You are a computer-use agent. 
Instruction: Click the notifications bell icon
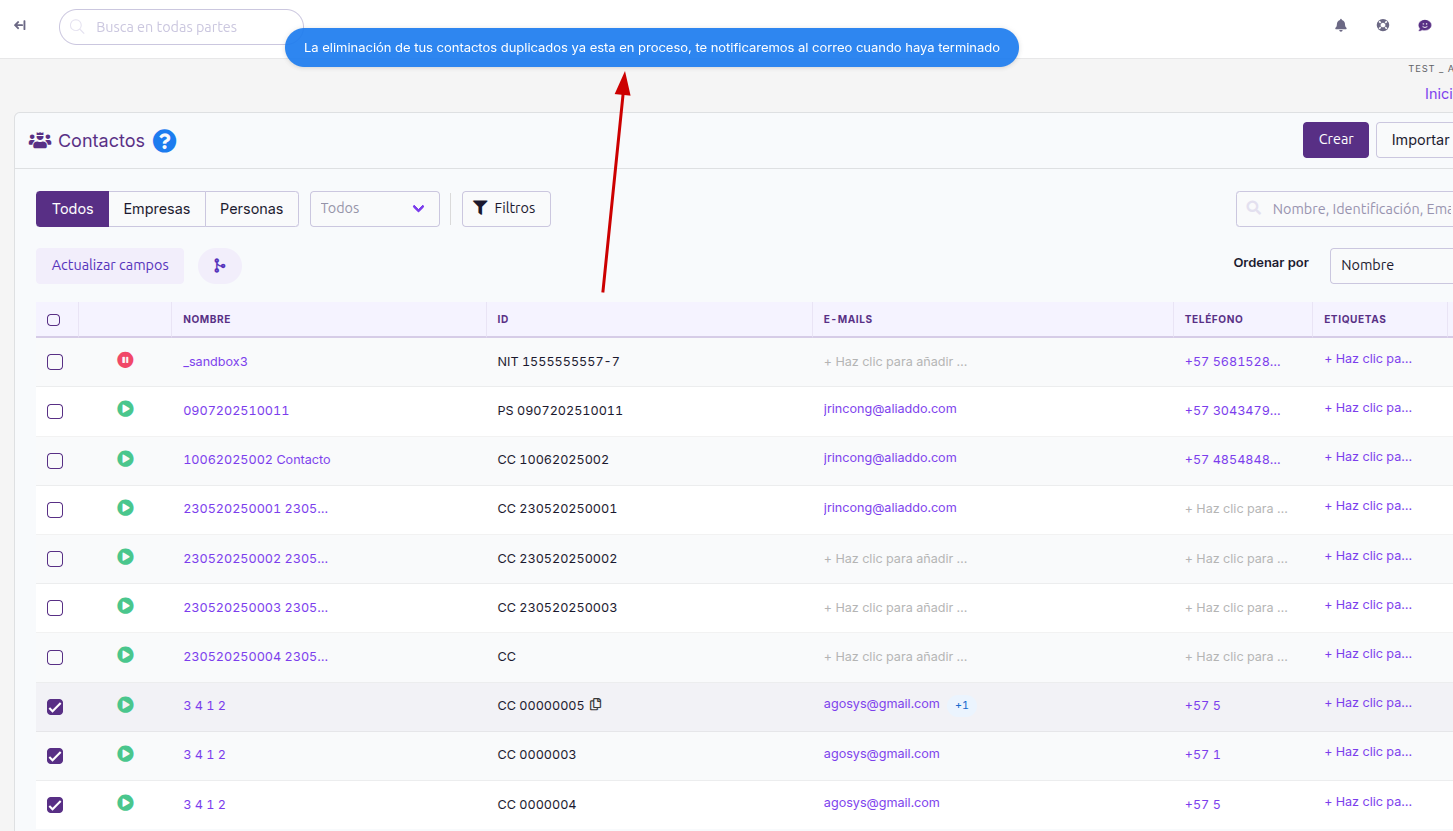pyautogui.click(x=1341, y=26)
